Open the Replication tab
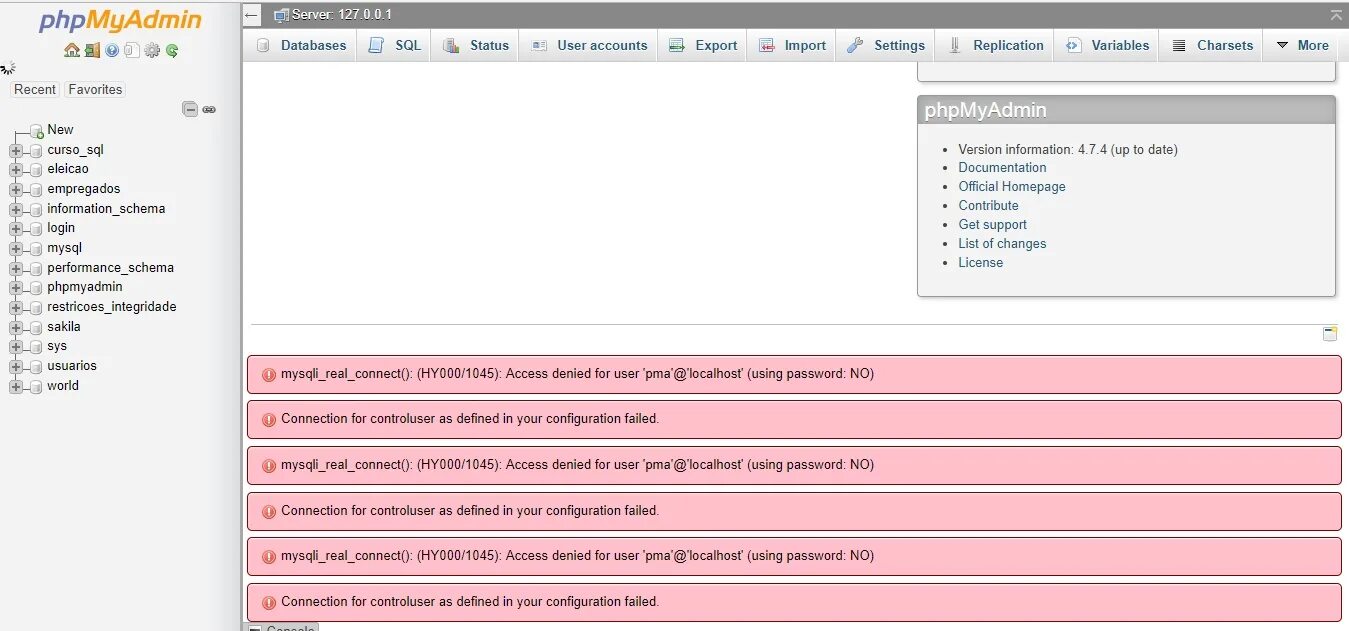Viewport: 1349px width, 631px height. click(995, 45)
